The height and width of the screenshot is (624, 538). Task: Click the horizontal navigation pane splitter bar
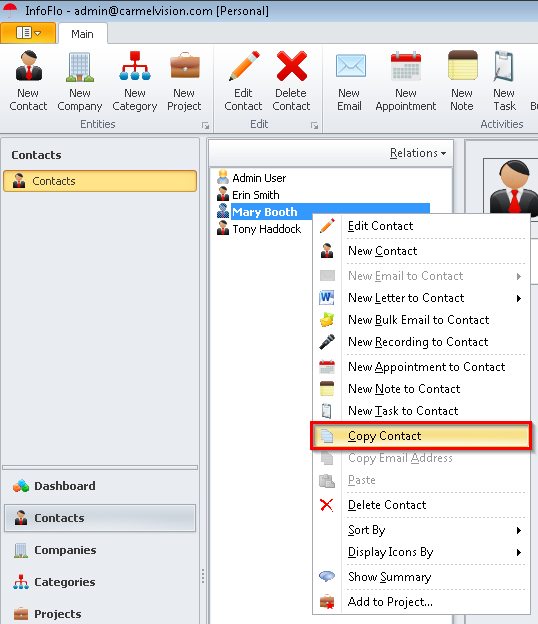coord(100,467)
